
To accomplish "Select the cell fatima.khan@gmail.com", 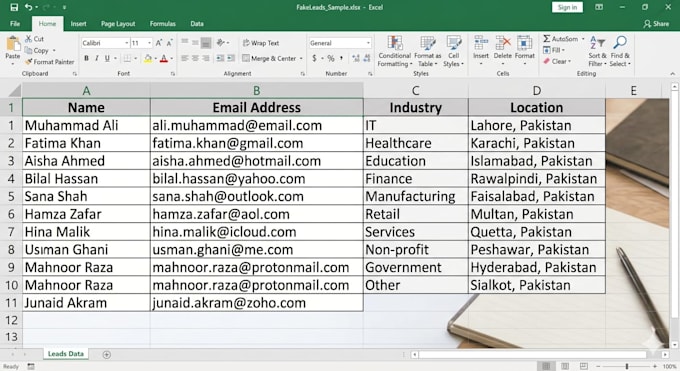I will [x=257, y=143].
